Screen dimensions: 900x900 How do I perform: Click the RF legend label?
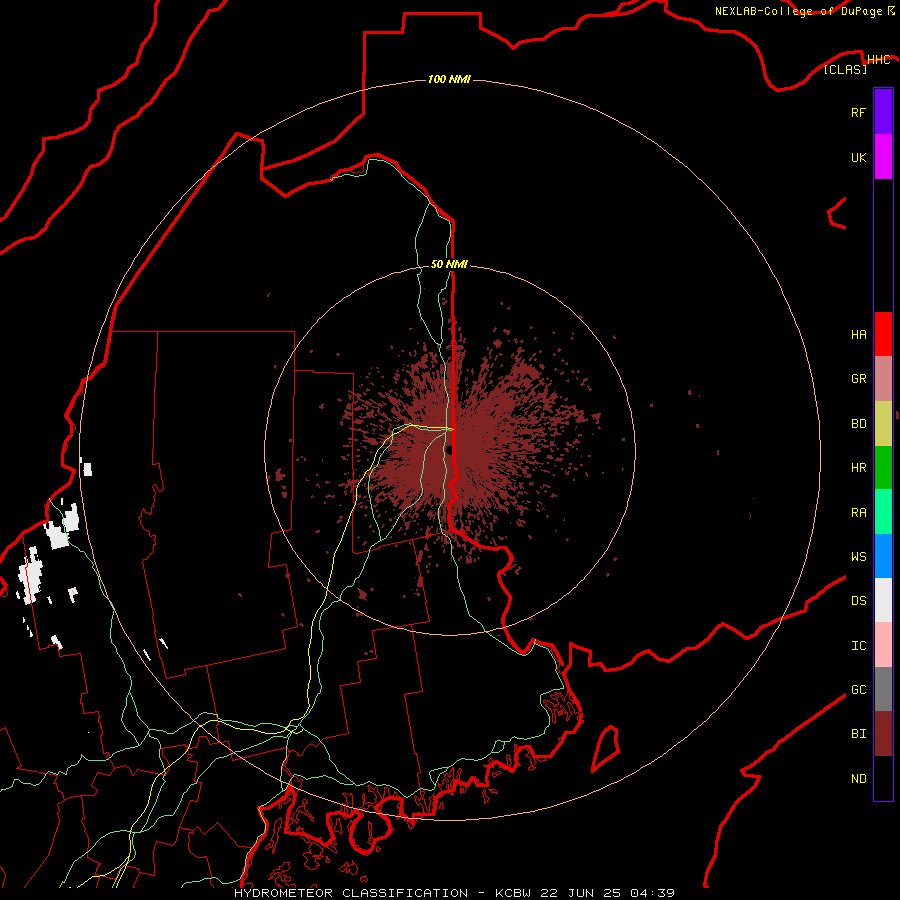[858, 112]
